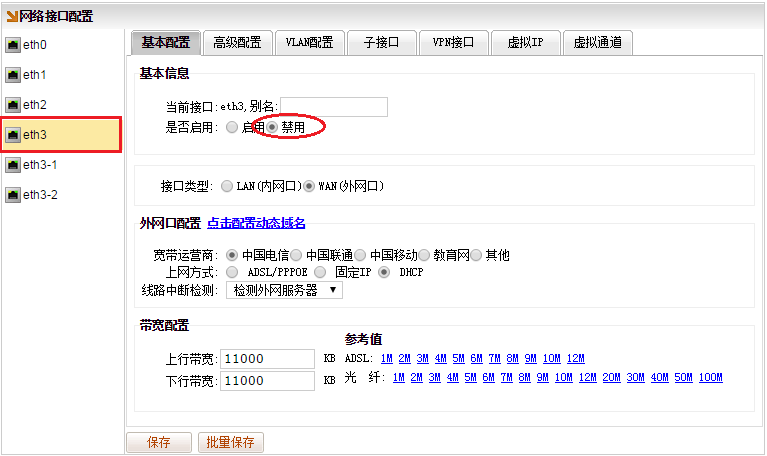Open the VLAN配置 tab

click(309, 43)
